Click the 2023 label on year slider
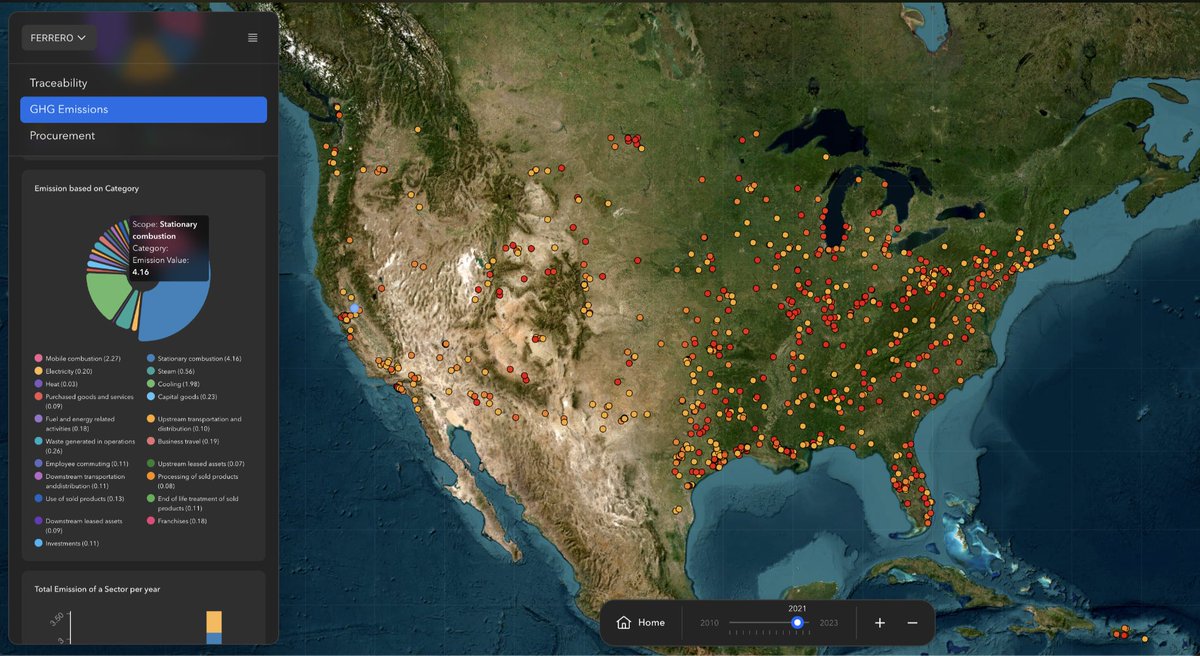This screenshot has height=656, width=1200. pyautogui.click(x=829, y=623)
